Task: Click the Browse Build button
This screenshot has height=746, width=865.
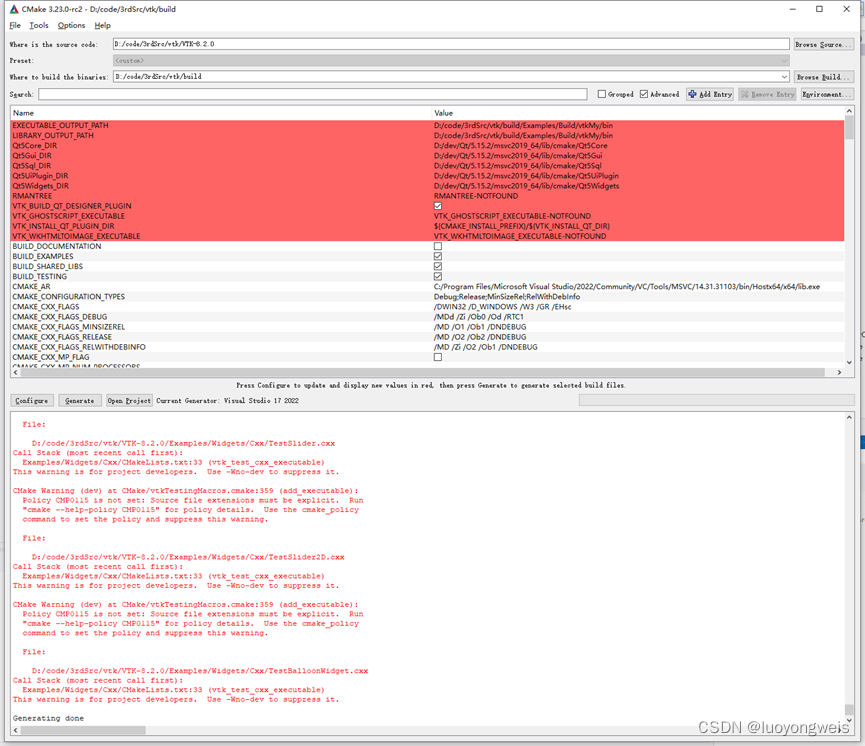Action: [822, 77]
